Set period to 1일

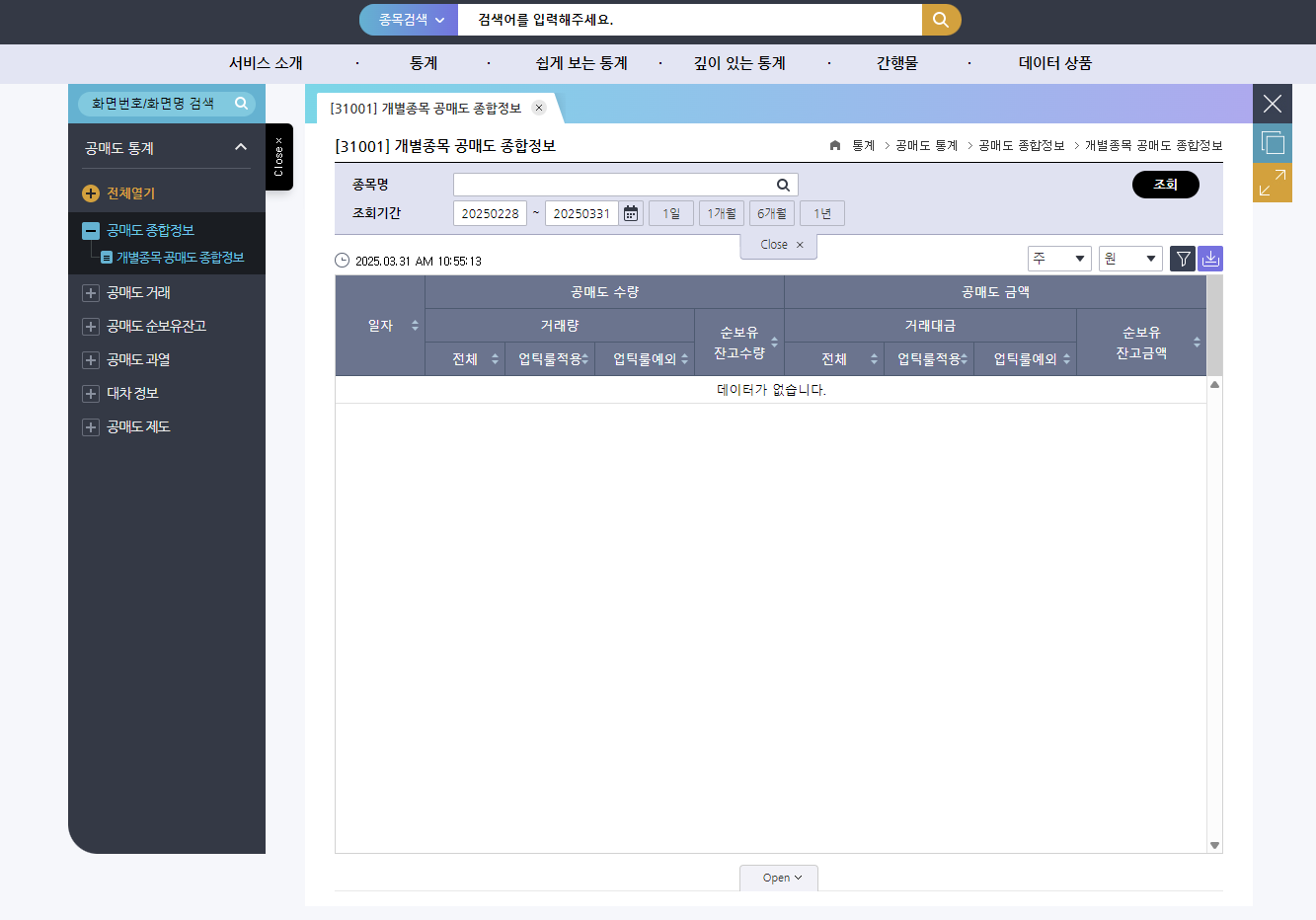click(x=671, y=213)
